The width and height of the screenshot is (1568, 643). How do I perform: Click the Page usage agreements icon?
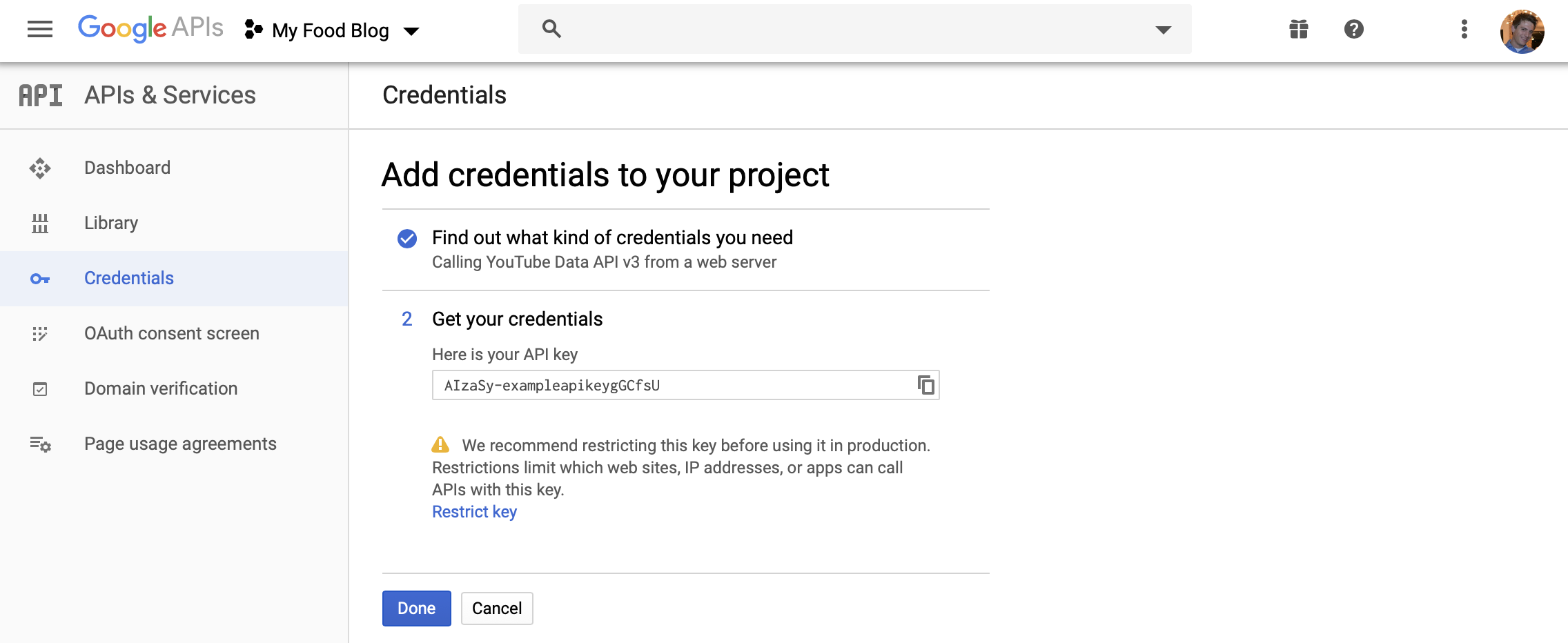coord(40,444)
